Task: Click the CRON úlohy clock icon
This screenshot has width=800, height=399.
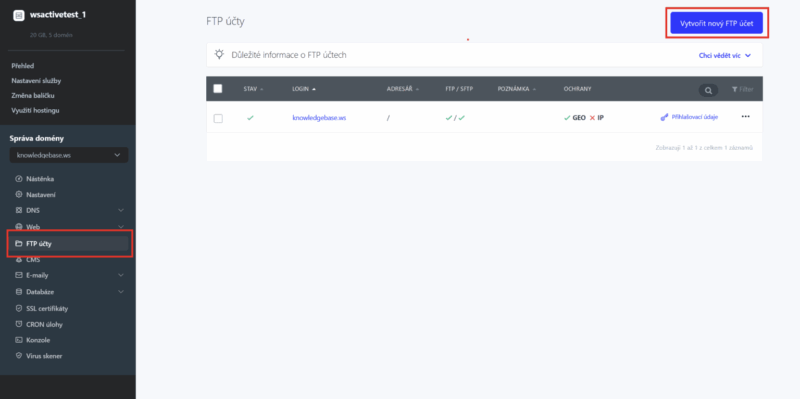Action: [x=19, y=325]
